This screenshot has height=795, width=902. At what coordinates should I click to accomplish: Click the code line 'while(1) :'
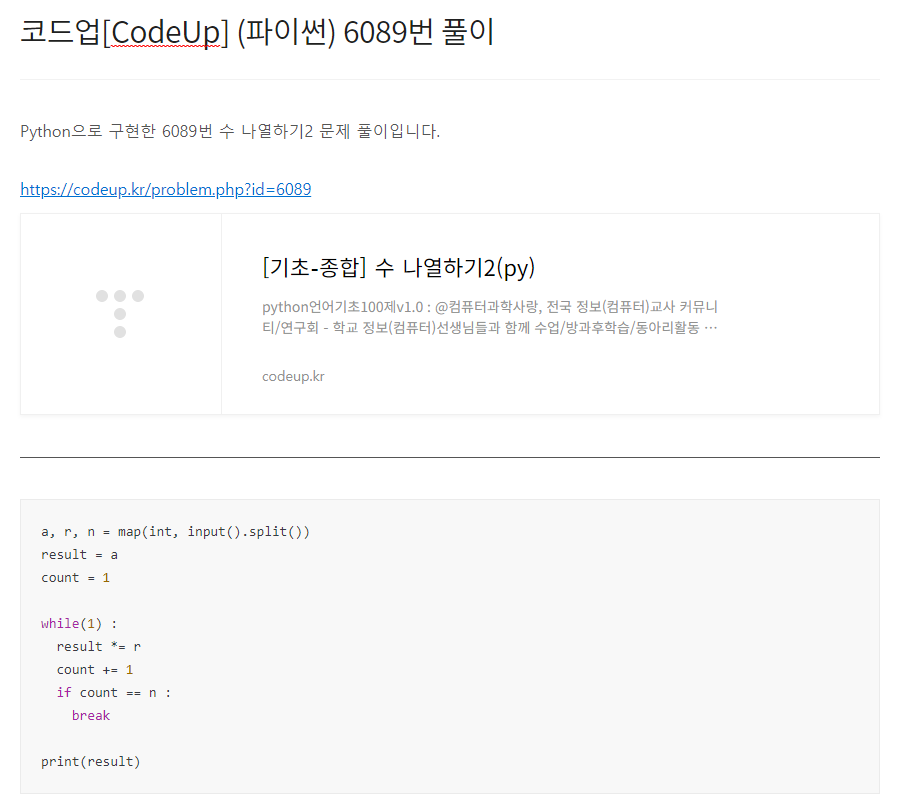click(x=79, y=624)
